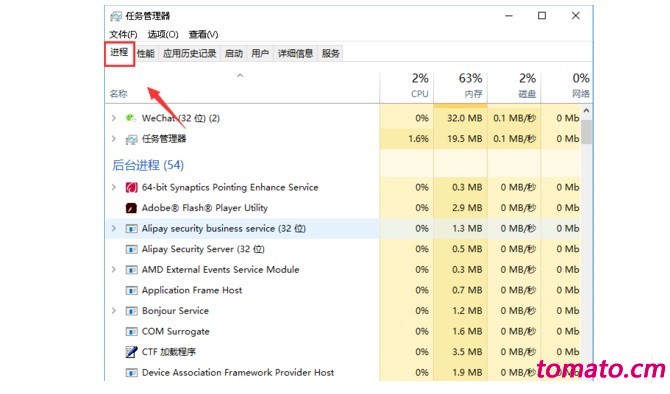670x394 pixels.
Task: Click the sort arrow above 名称 column
Action: point(240,76)
